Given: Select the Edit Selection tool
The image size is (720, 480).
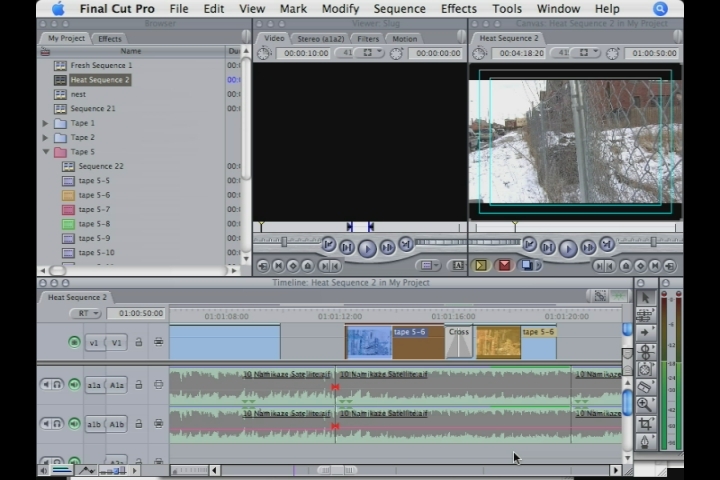Looking at the screenshot, I should (645, 315).
